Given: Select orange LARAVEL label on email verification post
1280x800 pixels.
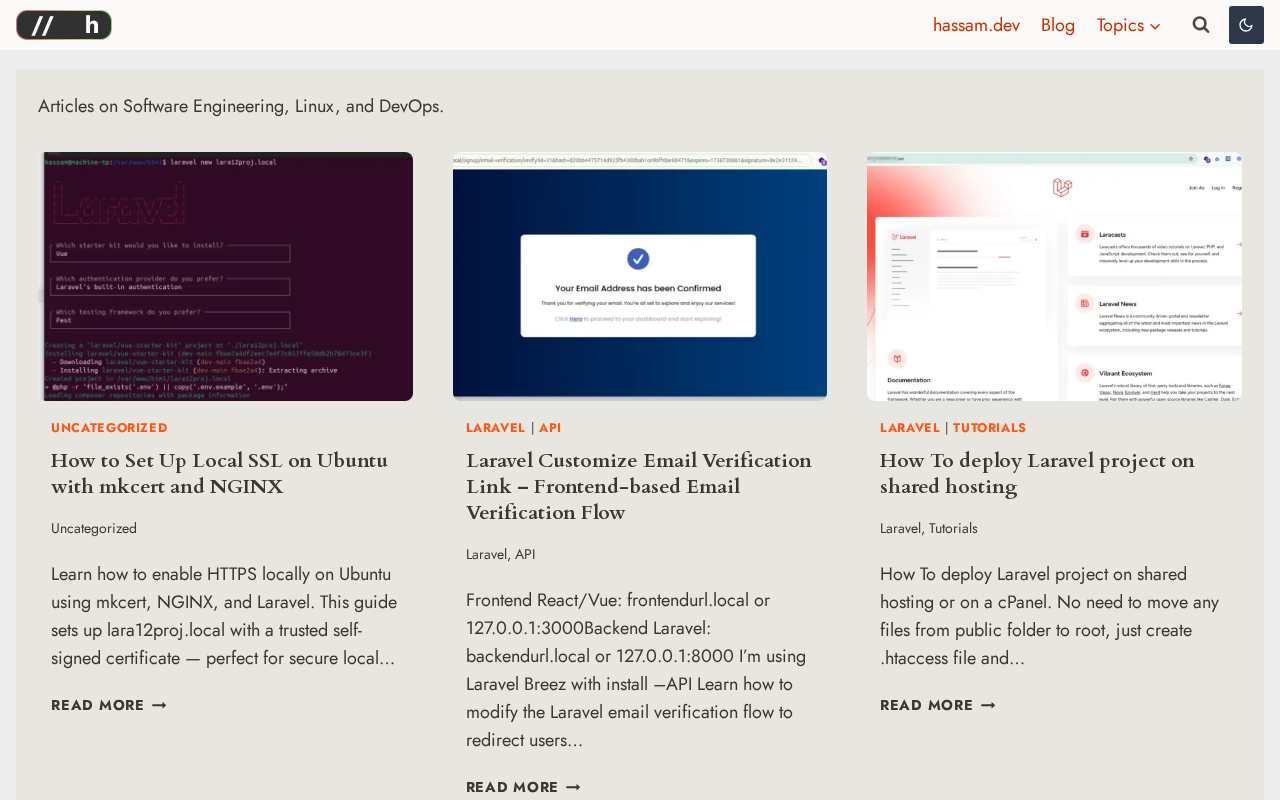Looking at the screenshot, I should coord(496,428).
